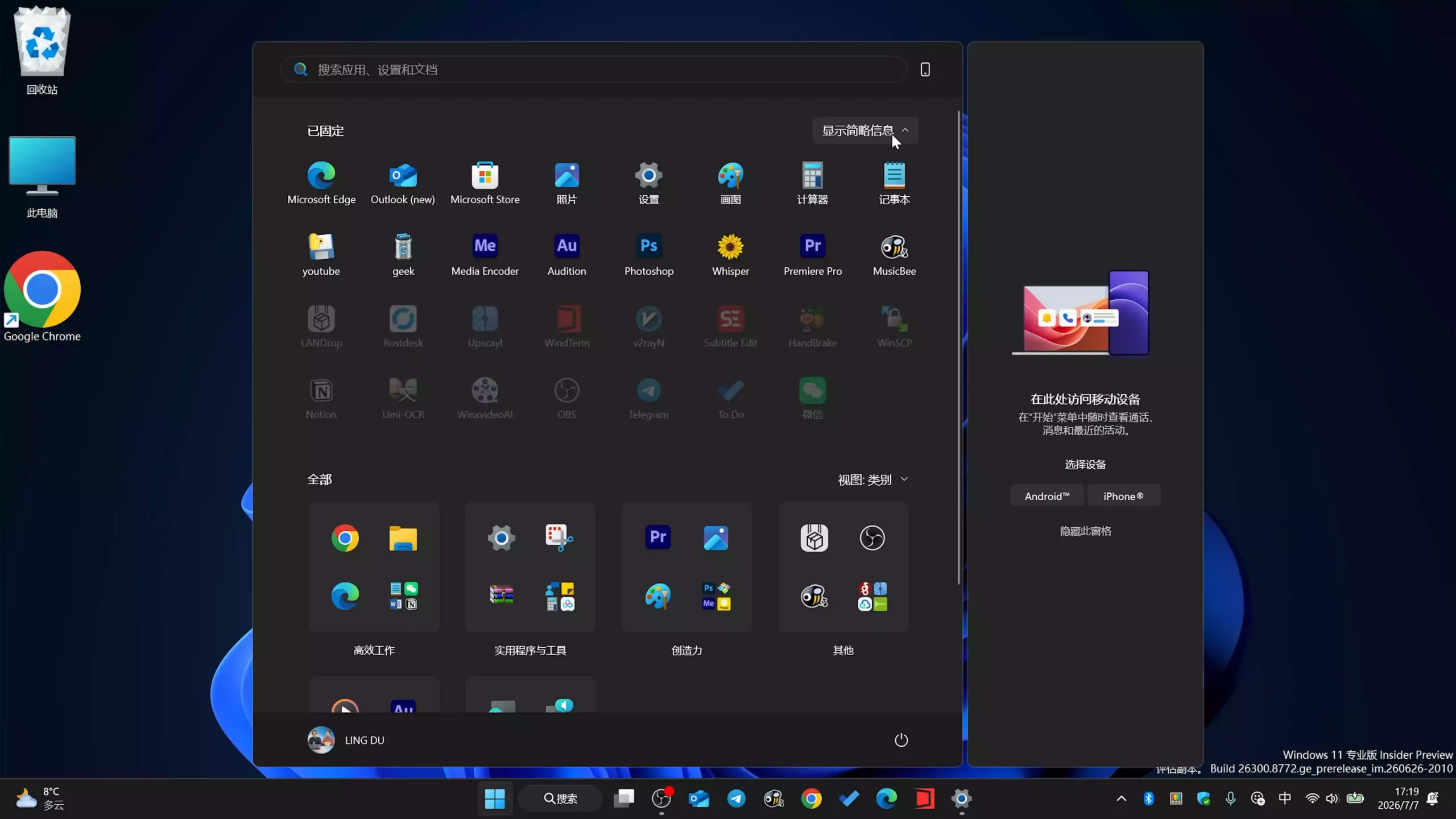Launch Adobe Media Encoder
This screenshot has width=1456, height=819.
tap(485, 255)
